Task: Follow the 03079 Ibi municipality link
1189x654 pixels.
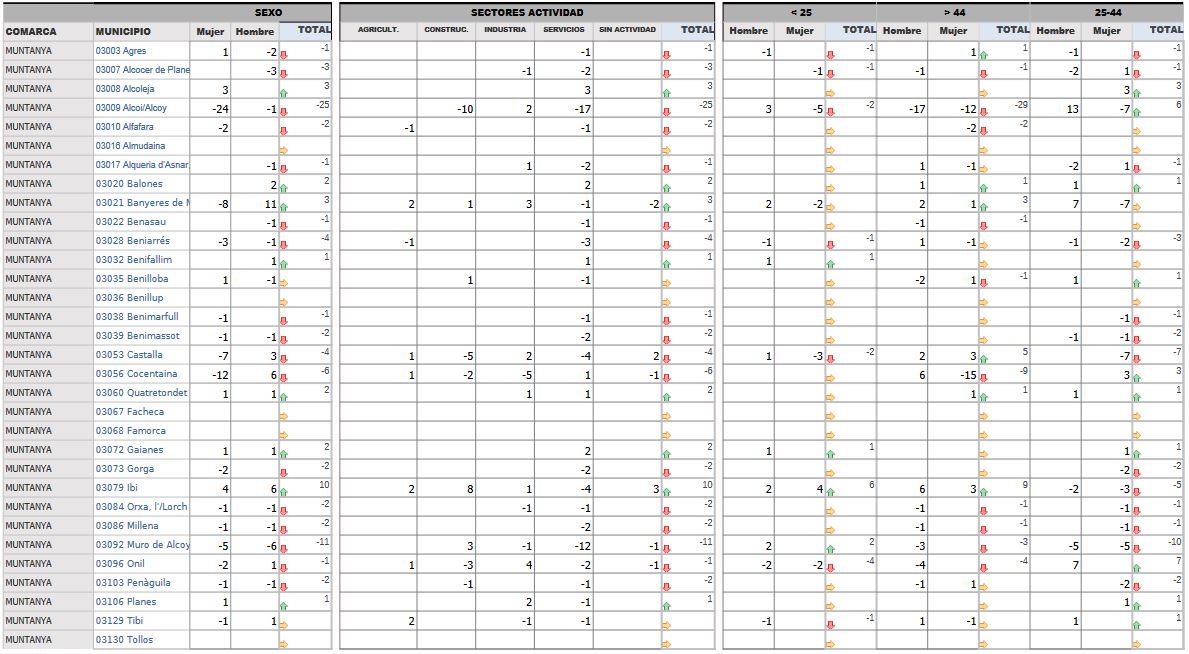Action: 117,488
